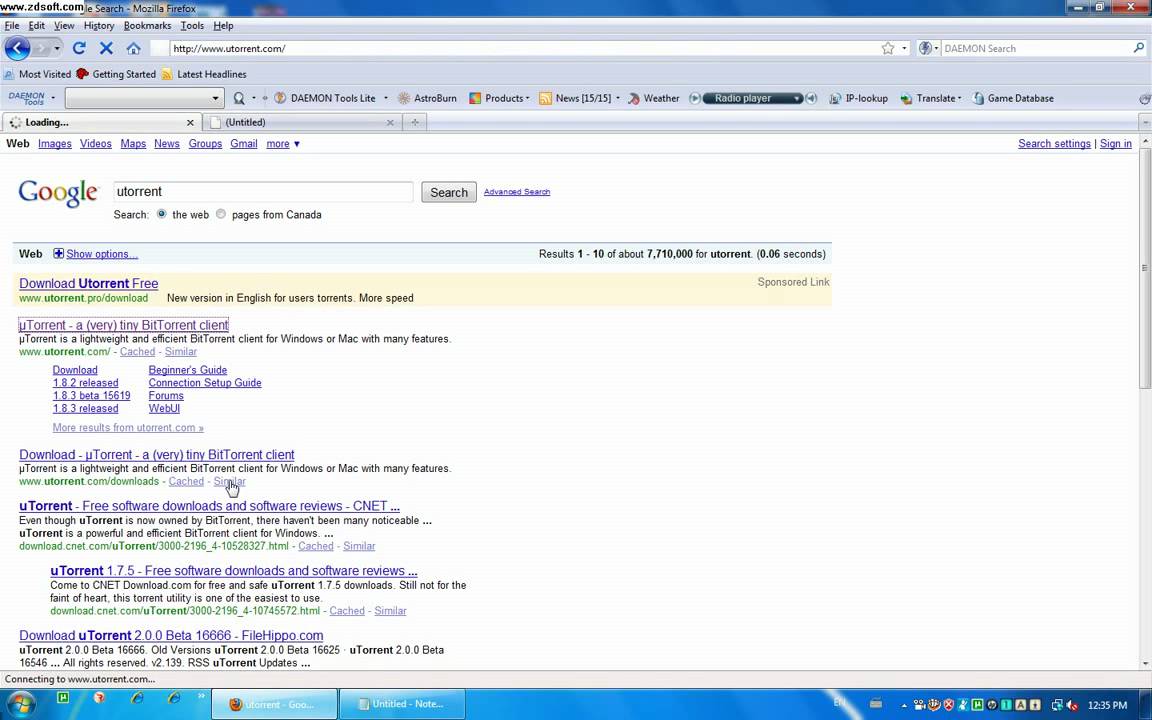Open the Getting Started bookmark
This screenshot has width=1152, height=720.
coord(116,74)
